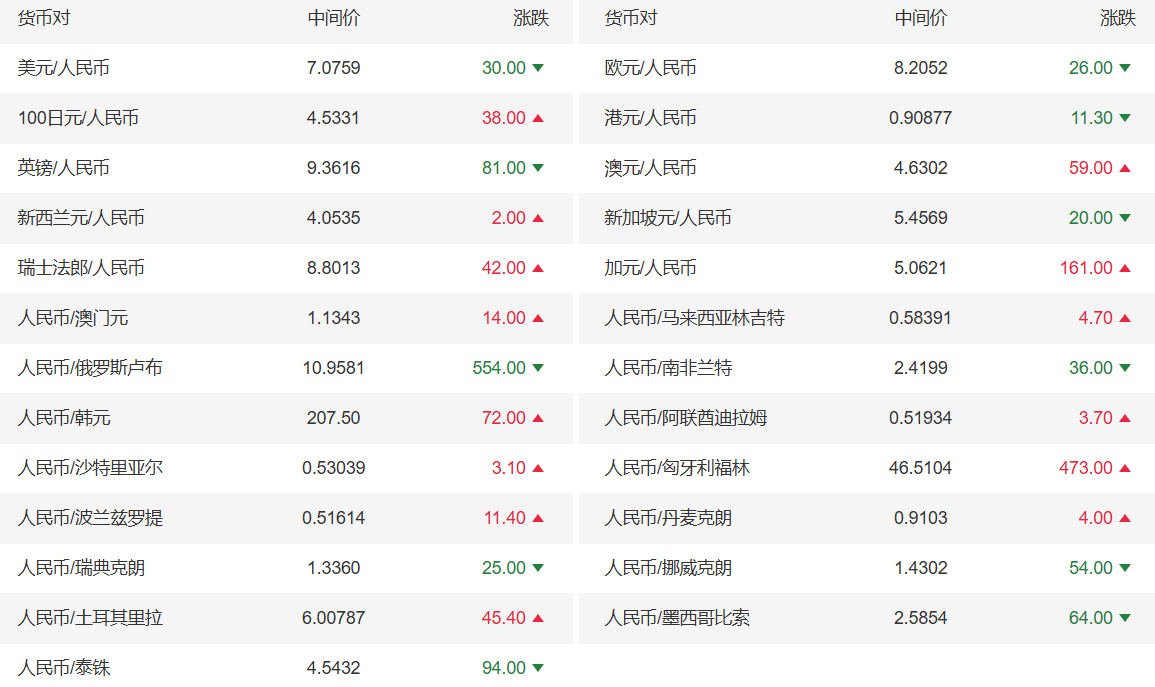Click the 46.5104 mid-price value
This screenshot has height=687, width=1155.
(920, 468)
